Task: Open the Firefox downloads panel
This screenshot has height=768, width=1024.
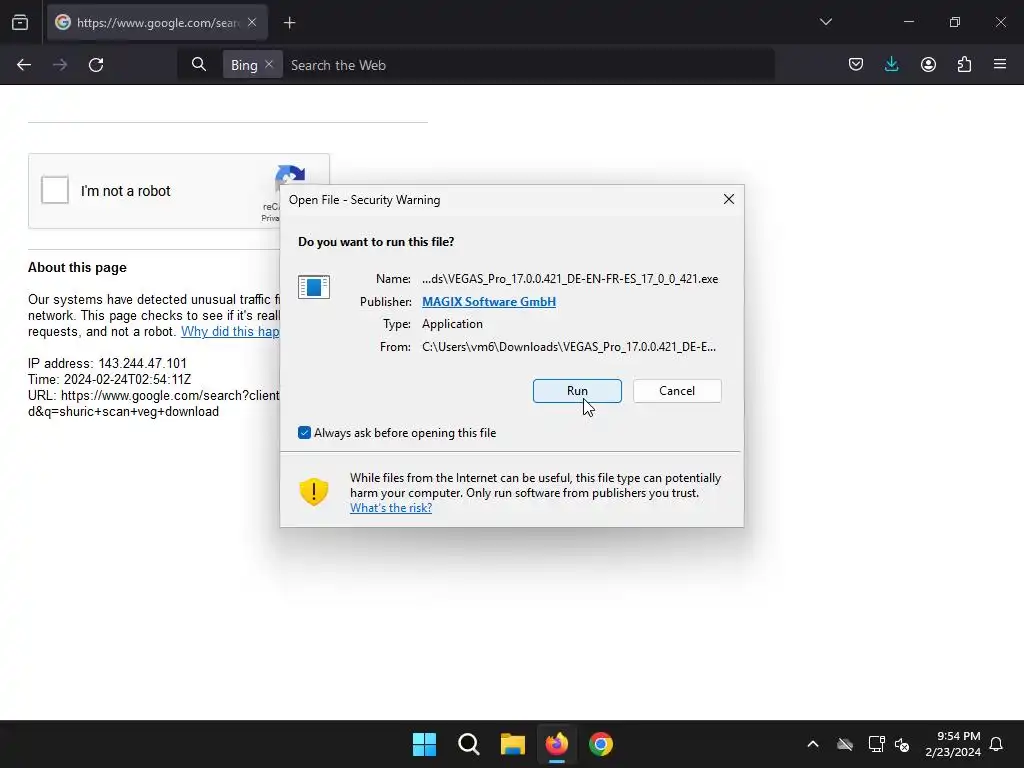Action: pos(891,64)
